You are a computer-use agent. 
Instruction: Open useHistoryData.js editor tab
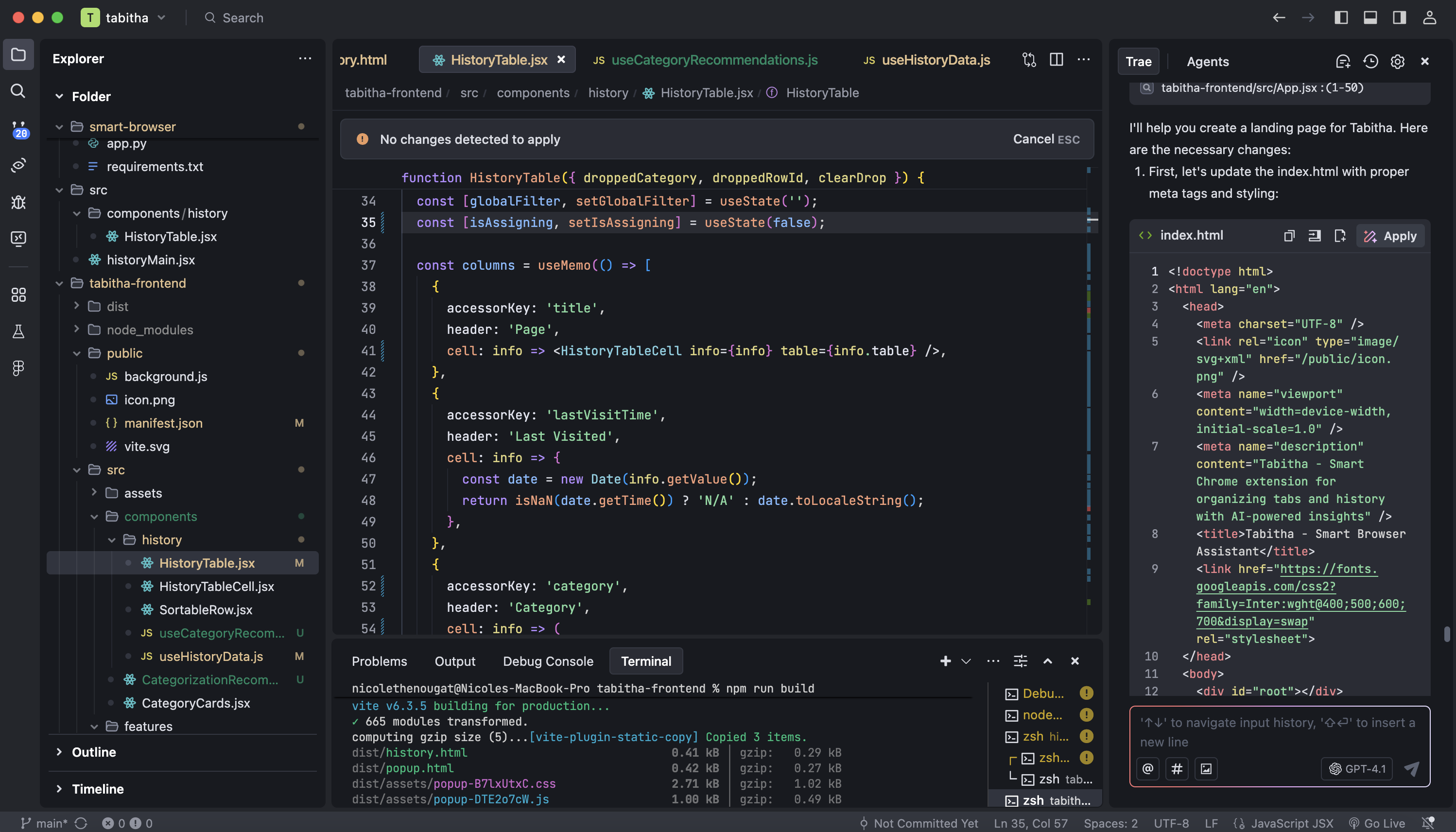935,59
